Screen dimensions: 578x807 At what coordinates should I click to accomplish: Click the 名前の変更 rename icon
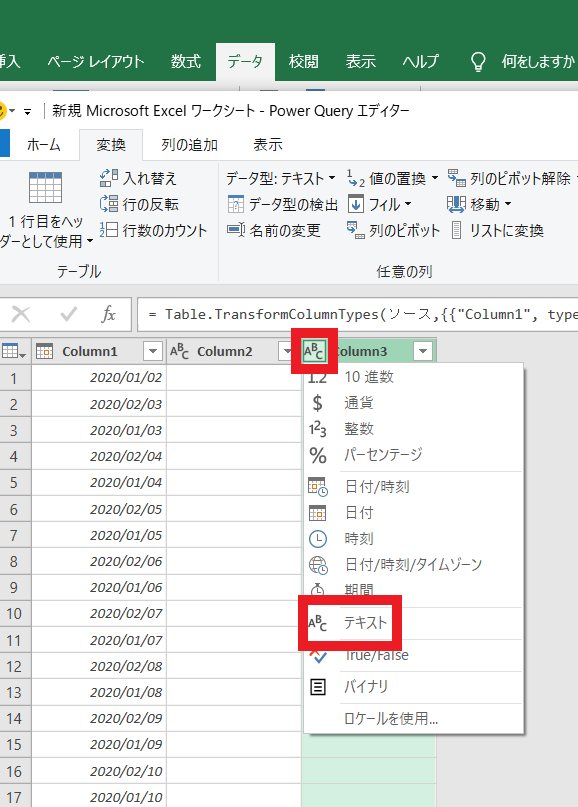pyautogui.click(x=235, y=230)
